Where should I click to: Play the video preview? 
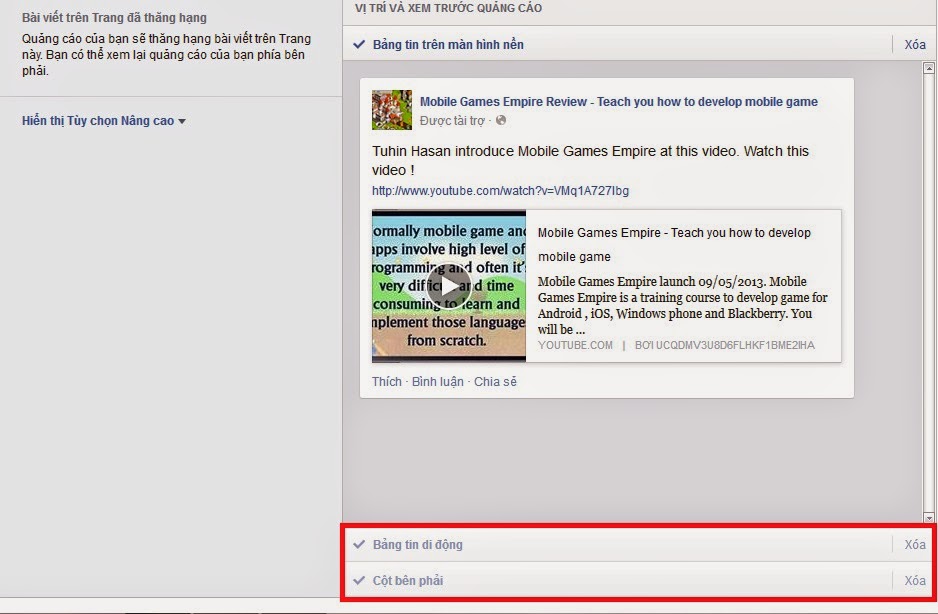[449, 286]
